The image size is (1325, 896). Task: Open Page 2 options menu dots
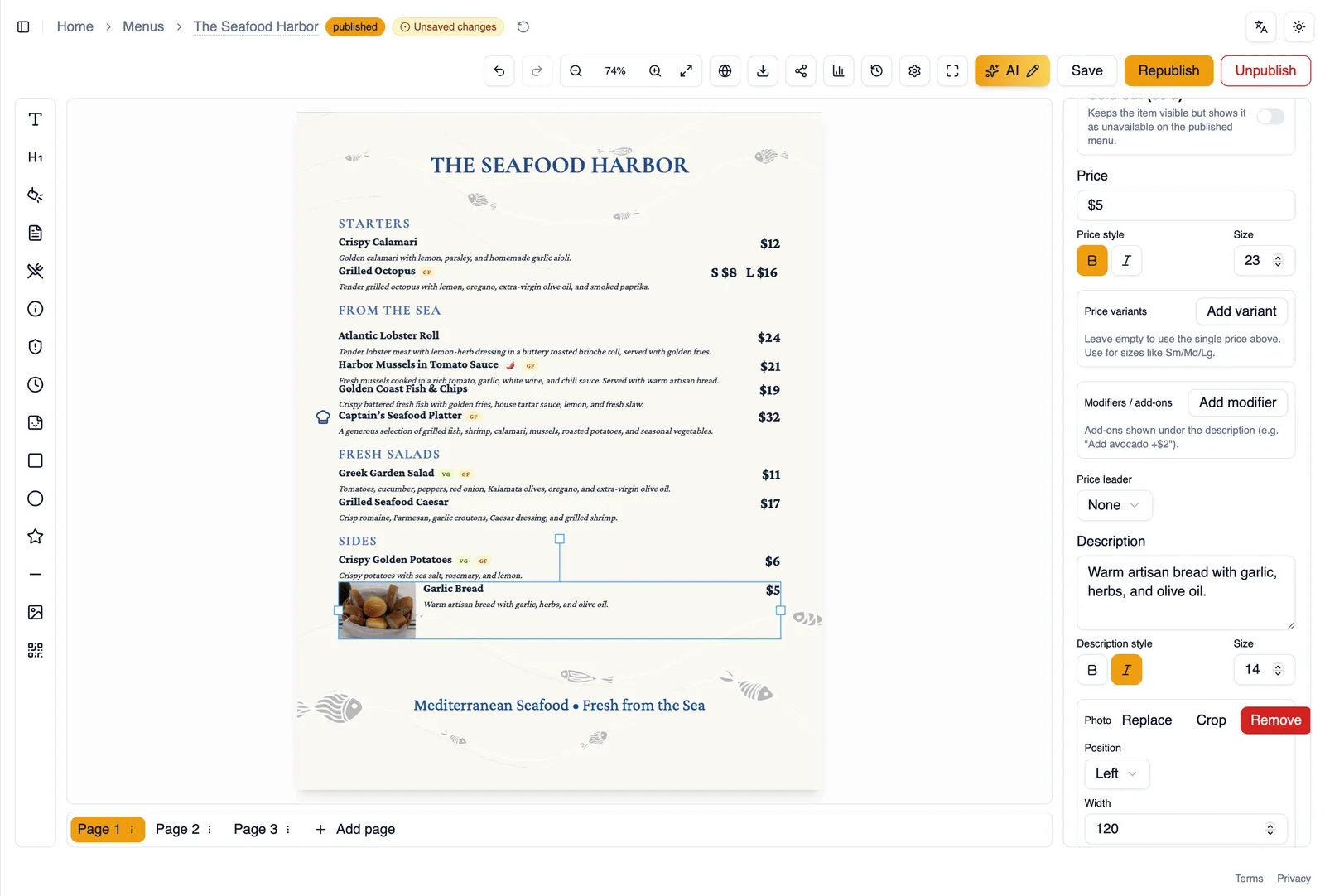point(210,829)
